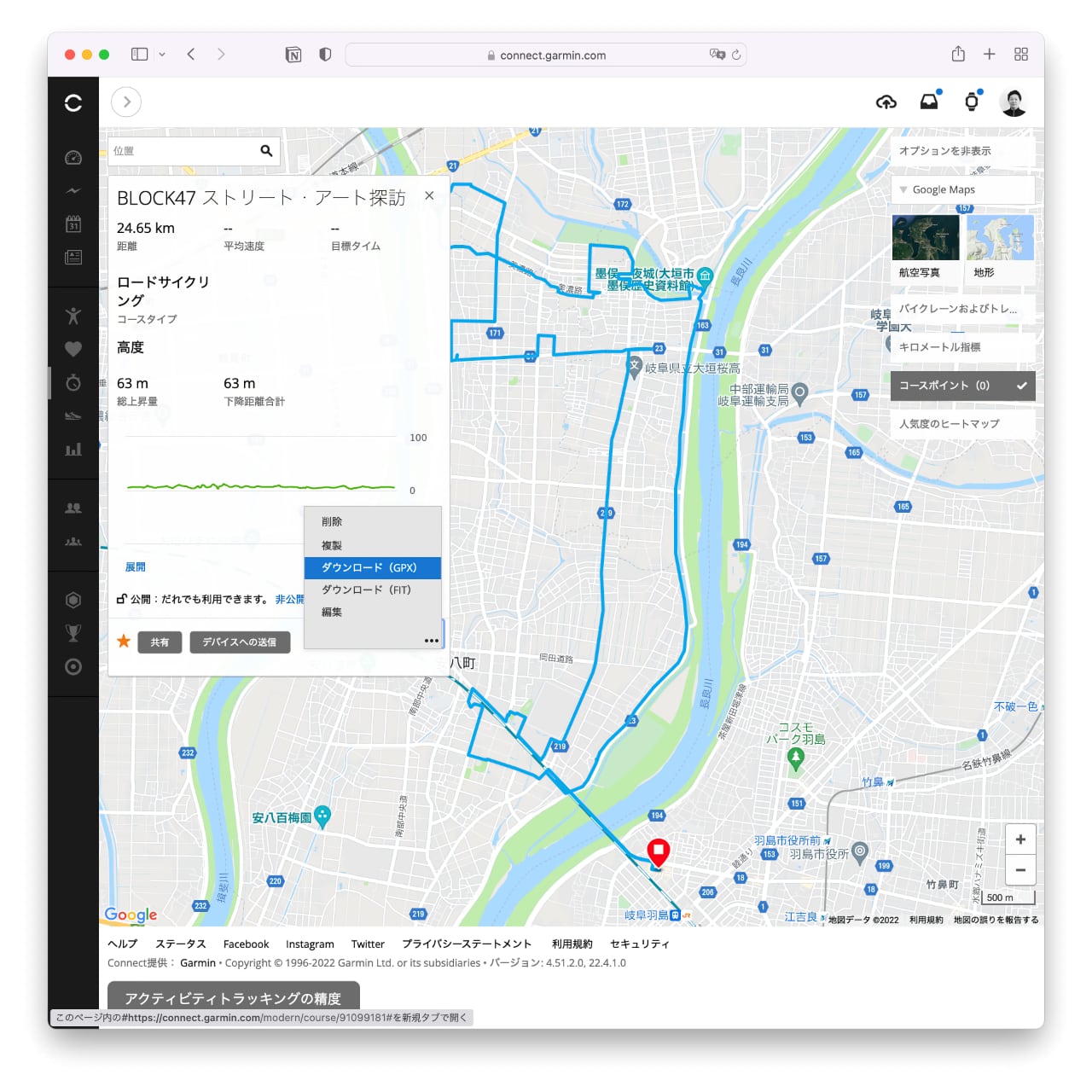The height and width of the screenshot is (1092, 1092).
Task: Click the デバイスへの送信 button
Action: point(240,642)
